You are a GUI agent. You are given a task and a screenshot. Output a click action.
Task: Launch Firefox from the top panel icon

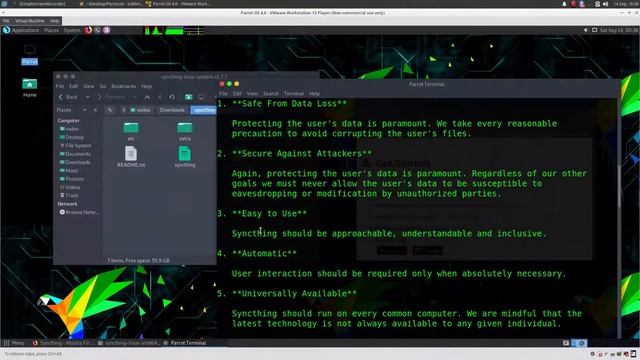[x=88, y=30]
